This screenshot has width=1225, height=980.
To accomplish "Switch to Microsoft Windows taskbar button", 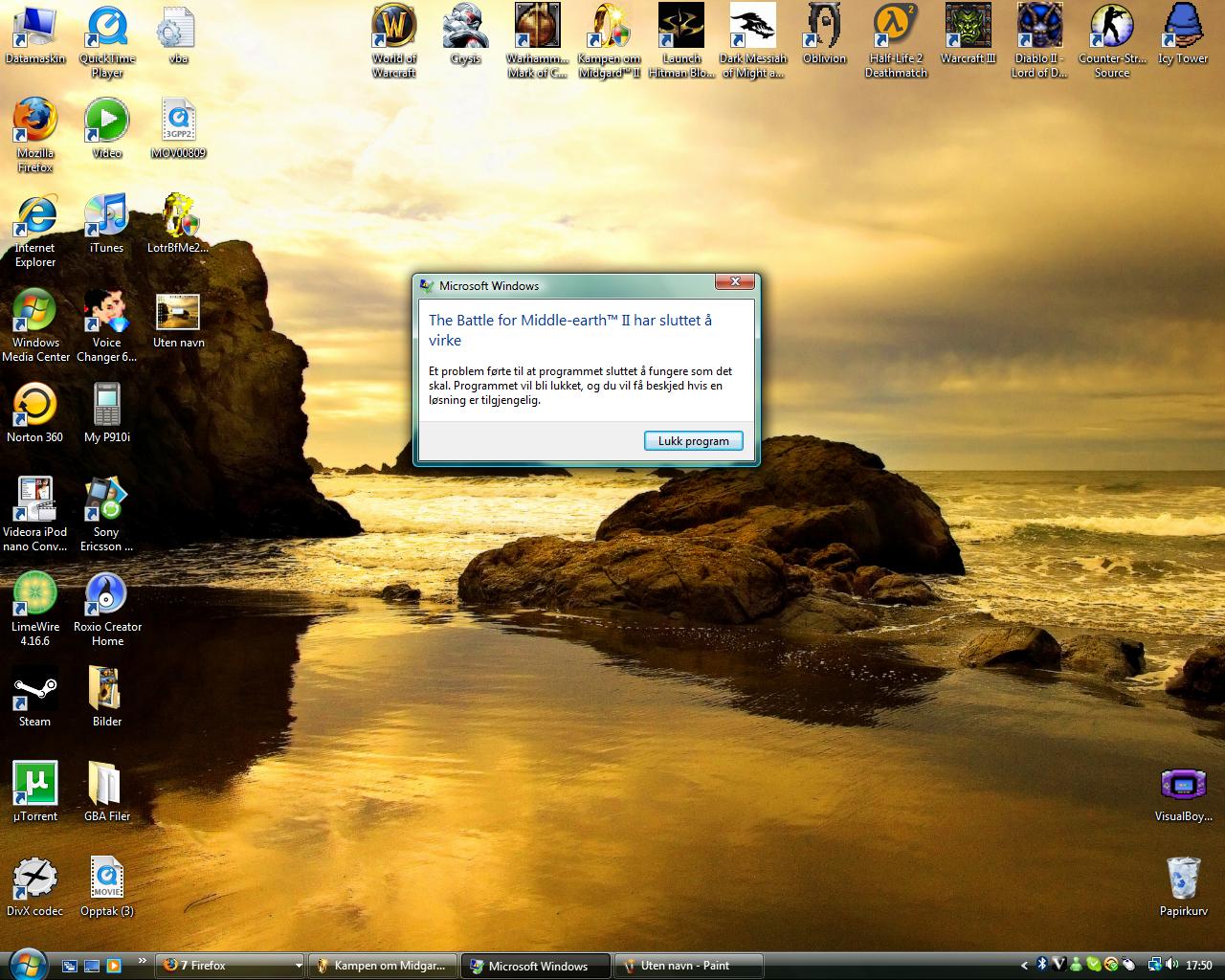I will pyautogui.click(x=536, y=966).
